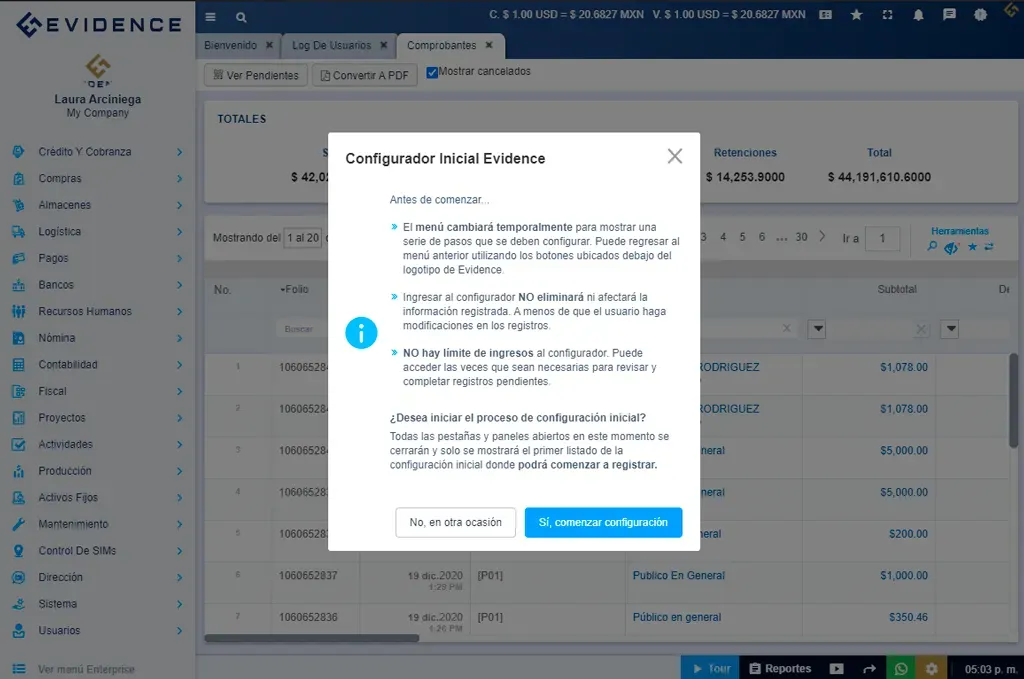Image resolution: width=1024 pixels, height=679 pixels.
Task: Switch to the Bienvenido tab
Action: point(232,45)
